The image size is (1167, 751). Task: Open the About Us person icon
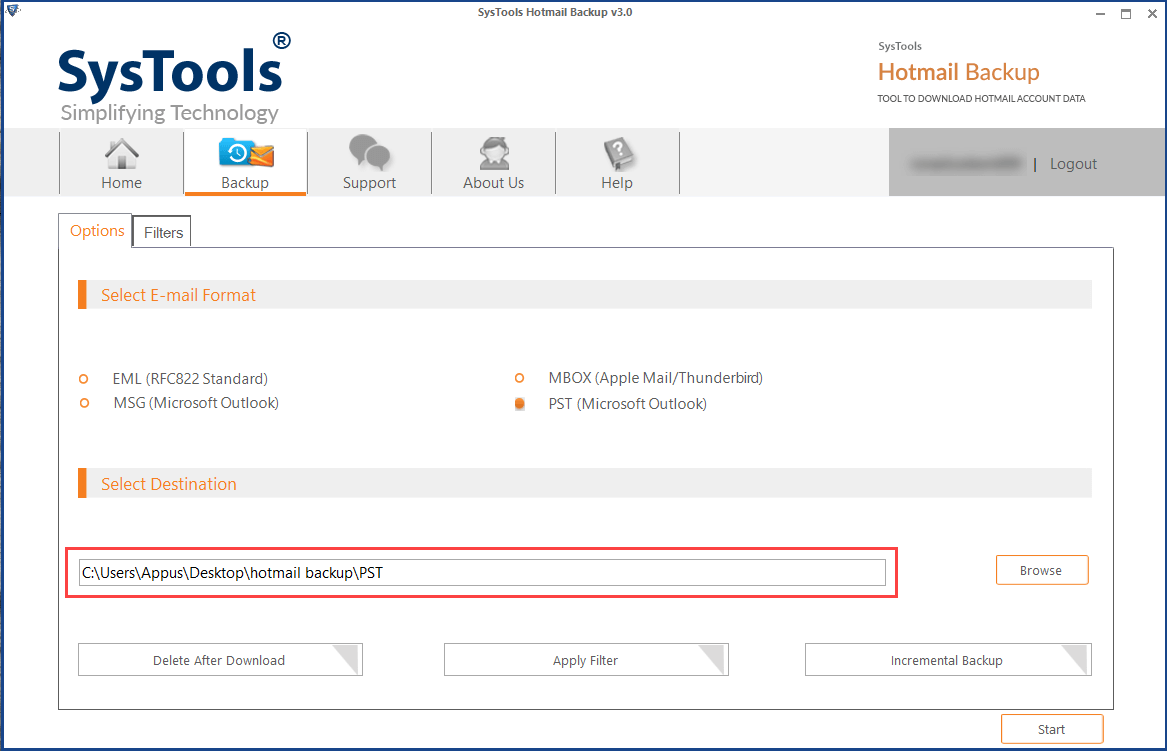point(494,154)
